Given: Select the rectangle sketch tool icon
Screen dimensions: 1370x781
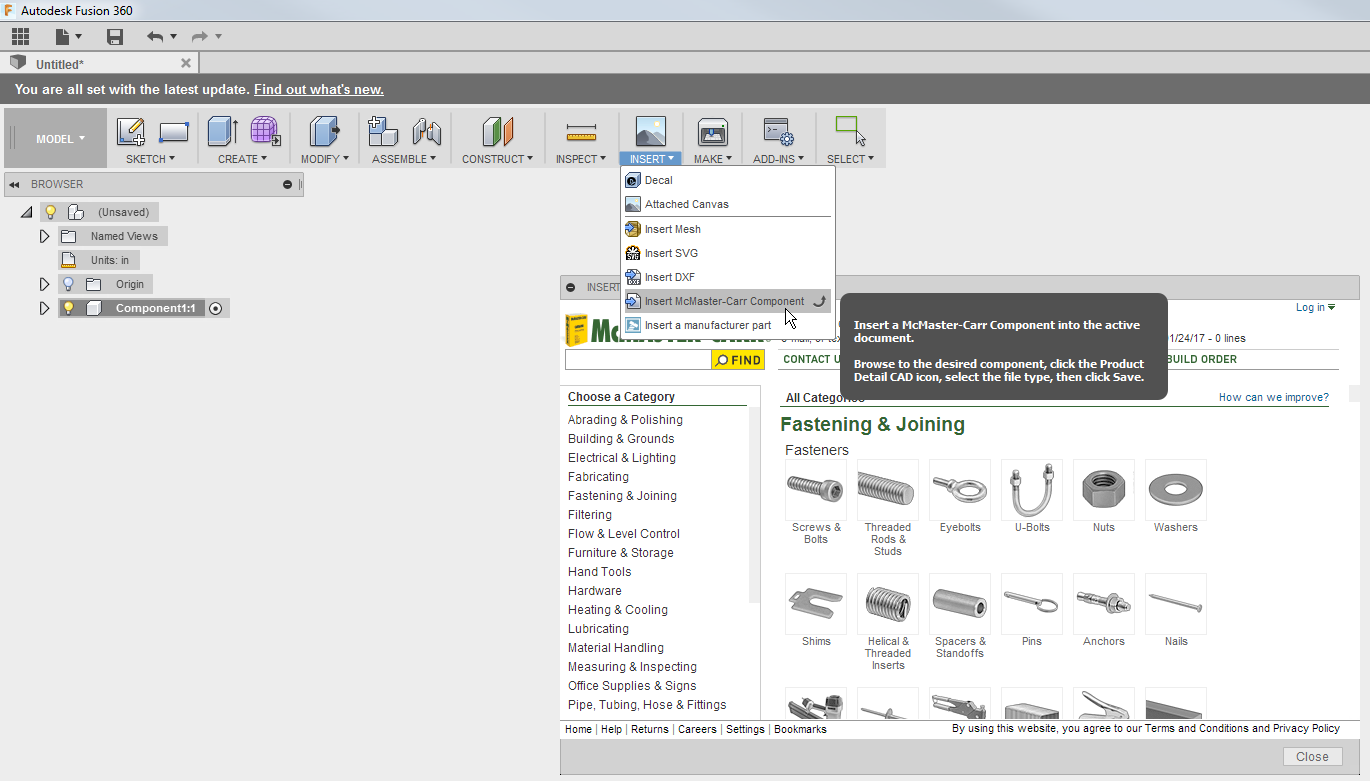Looking at the screenshot, I should click(x=173, y=131).
